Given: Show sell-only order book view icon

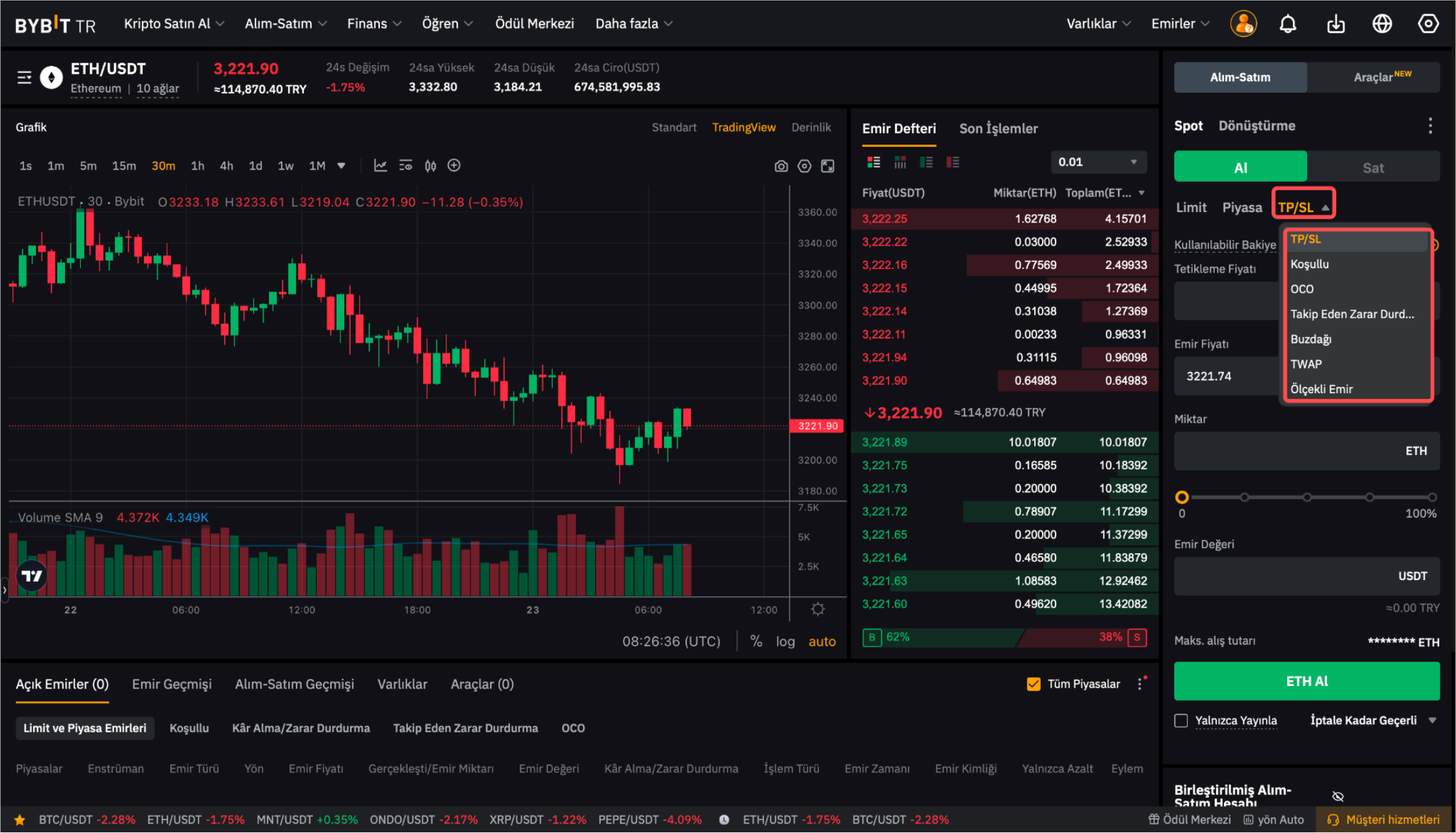Looking at the screenshot, I should click(x=952, y=162).
